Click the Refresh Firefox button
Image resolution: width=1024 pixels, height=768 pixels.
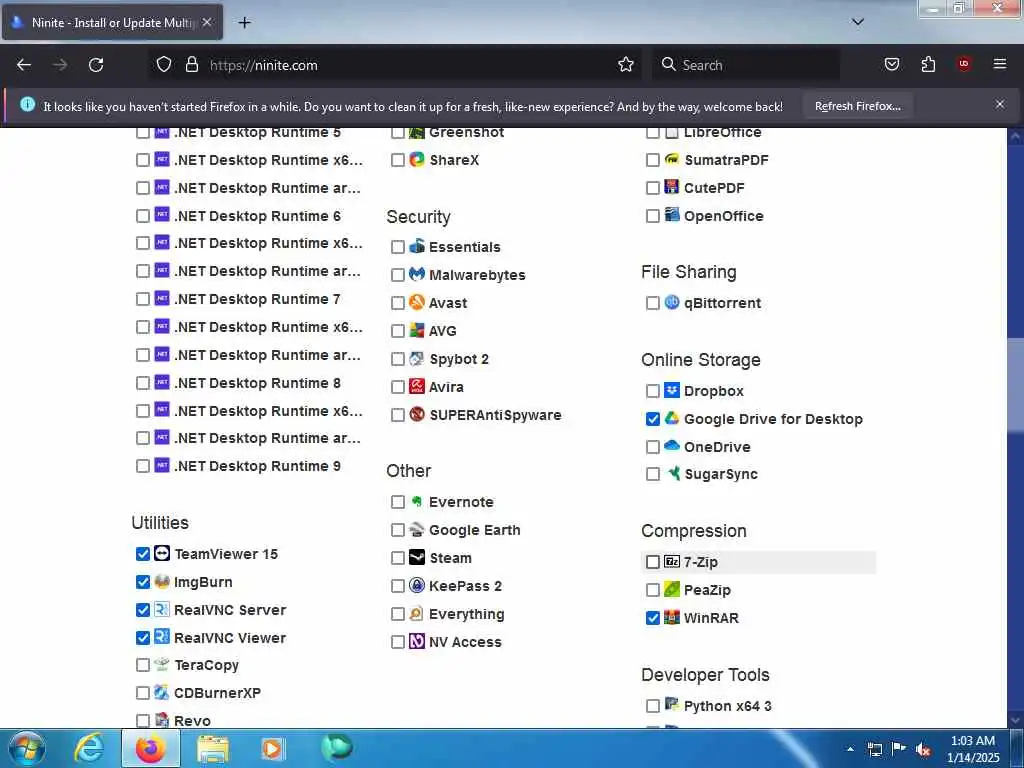pyautogui.click(x=857, y=106)
